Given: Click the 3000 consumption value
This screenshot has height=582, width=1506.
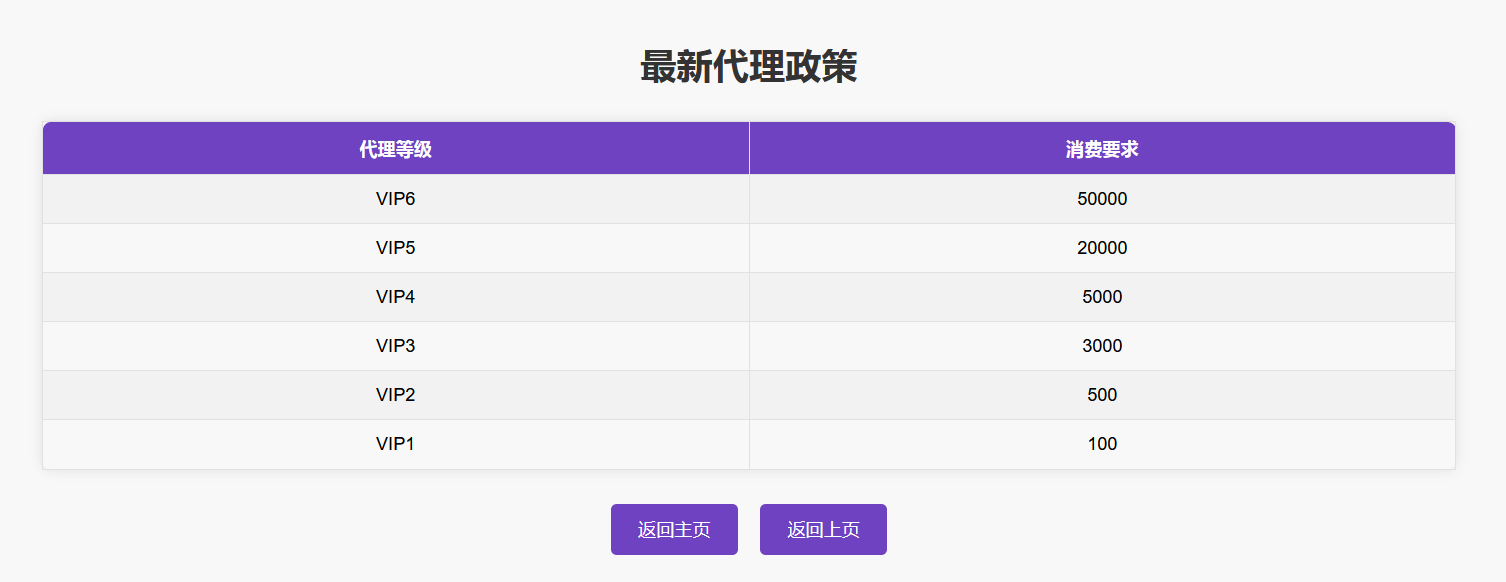Looking at the screenshot, I should pos(1102,345).
